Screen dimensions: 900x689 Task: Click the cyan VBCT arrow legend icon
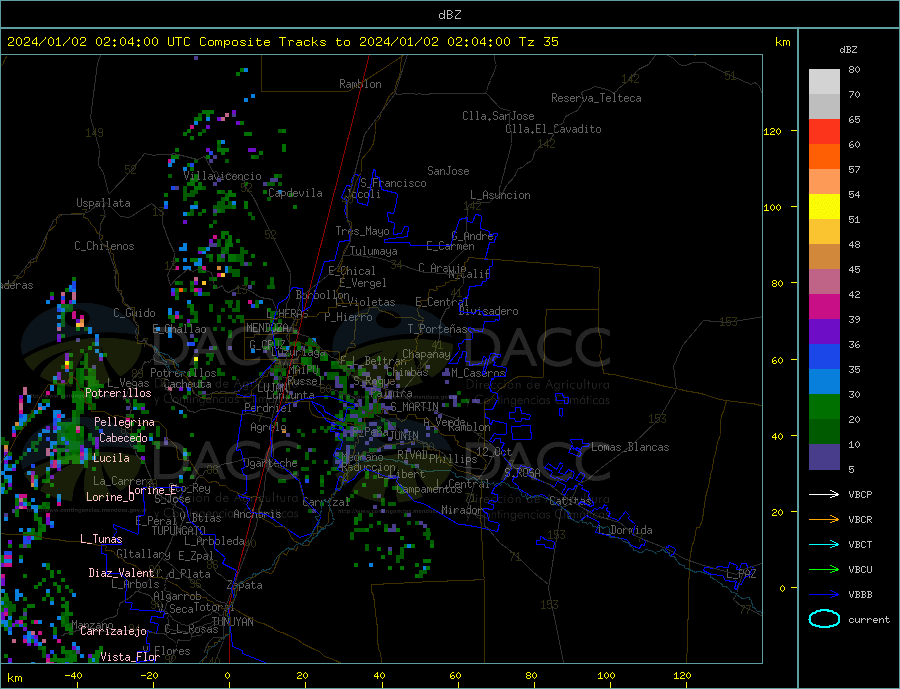pyautogui.click(x=824, y=544)
